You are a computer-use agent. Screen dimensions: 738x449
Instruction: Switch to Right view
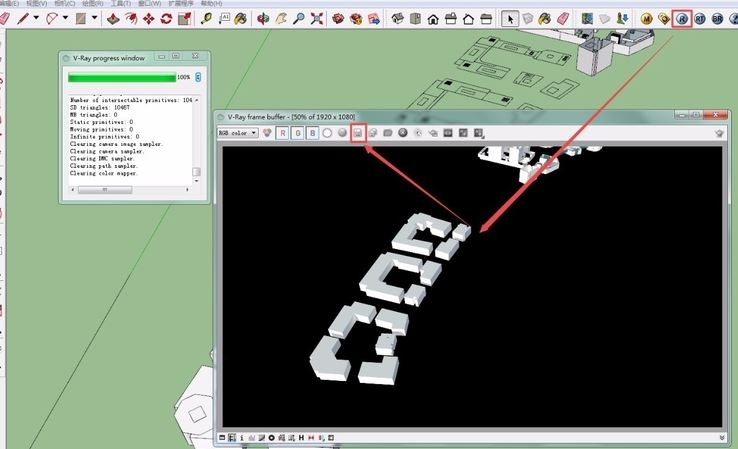451,19
